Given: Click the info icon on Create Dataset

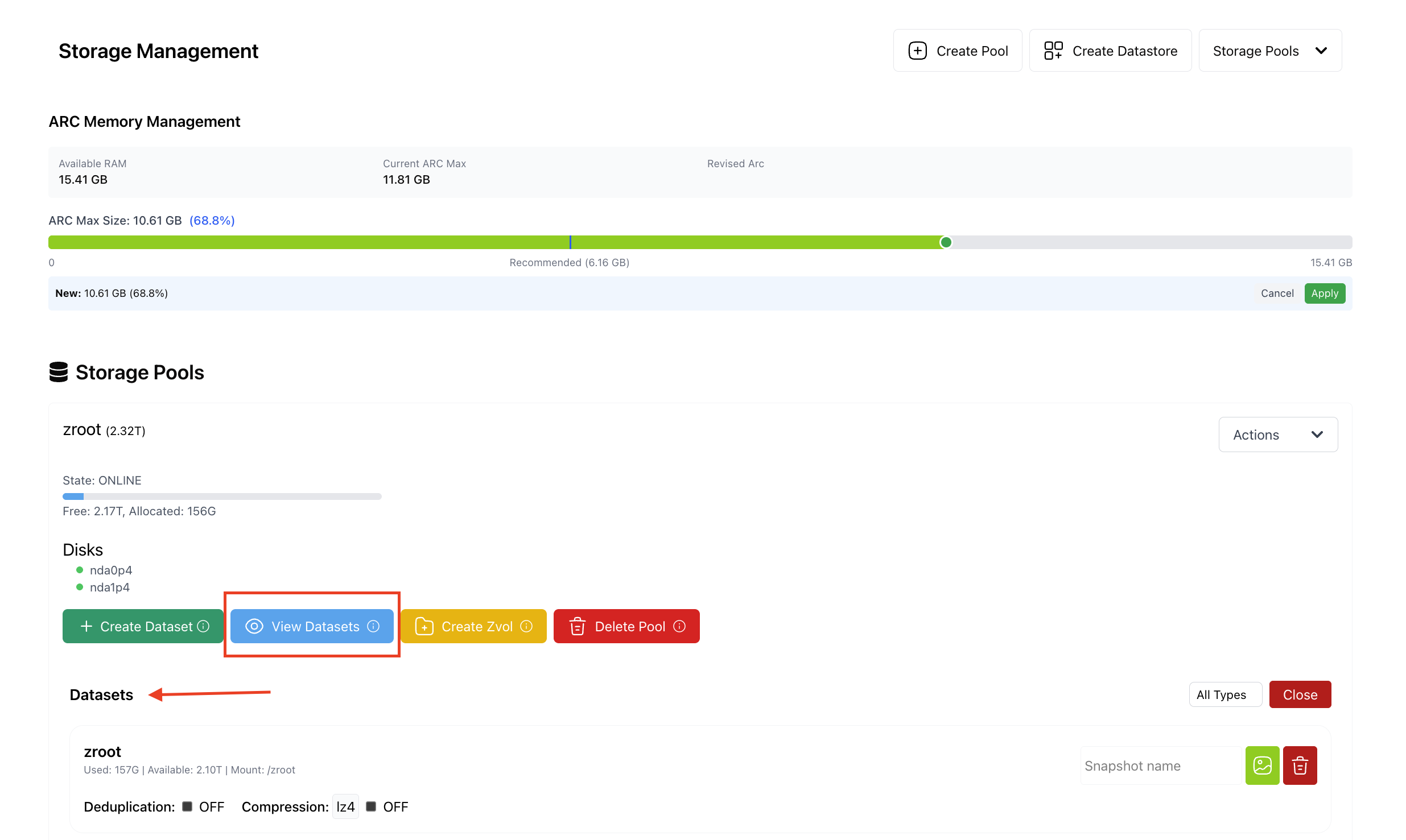Looking at the screenshot, I should 203,626.
